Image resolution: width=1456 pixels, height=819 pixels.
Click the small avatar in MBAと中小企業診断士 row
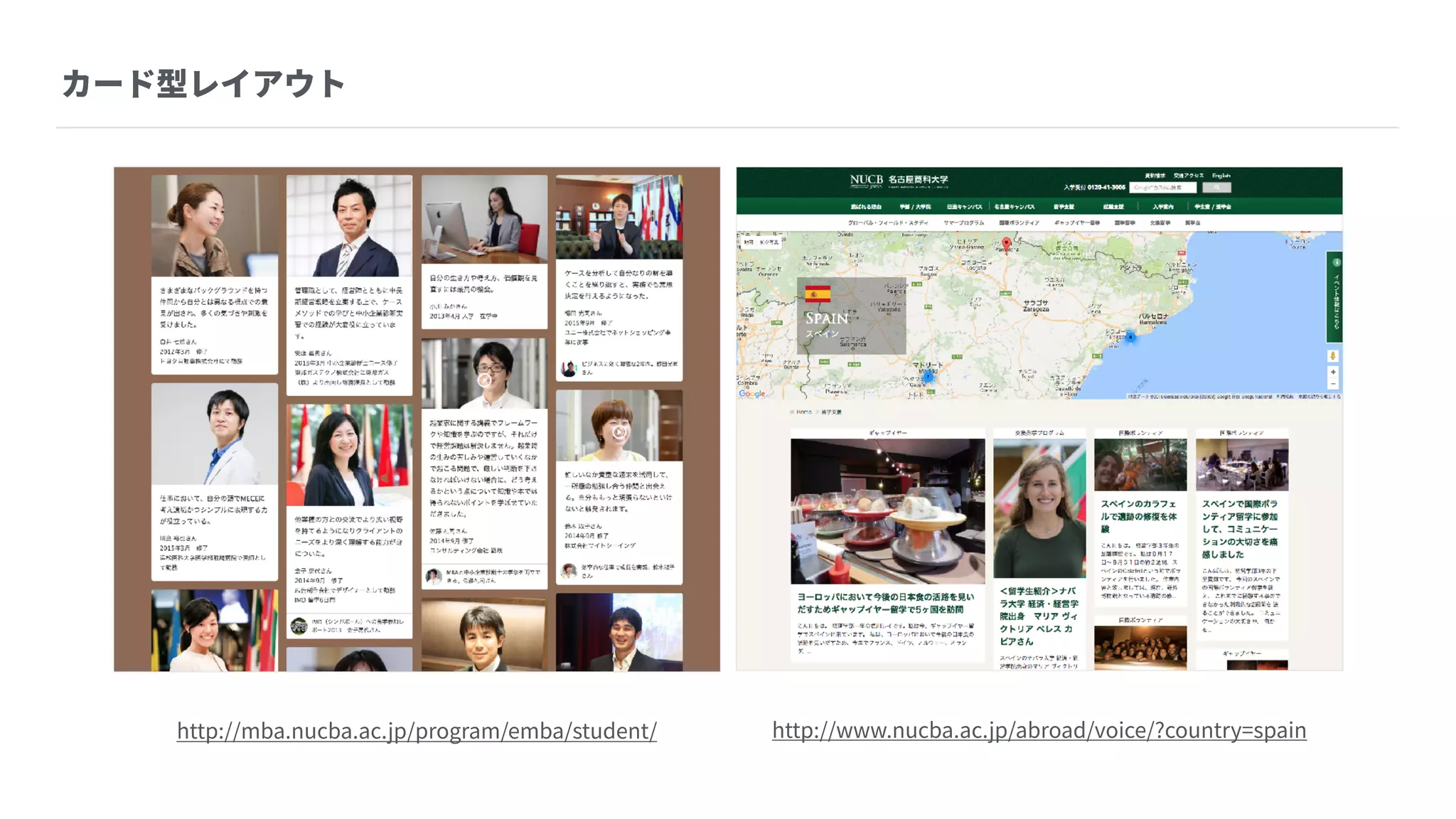(434, 576)
